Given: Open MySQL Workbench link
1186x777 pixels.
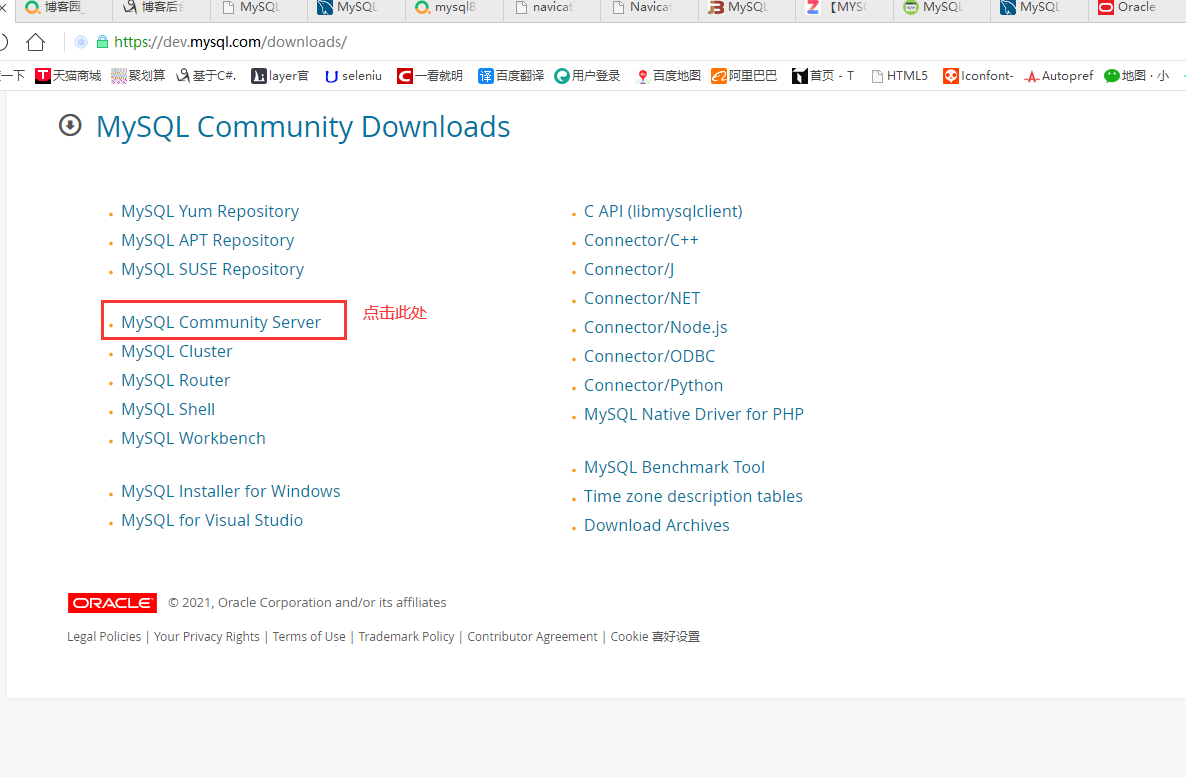Looking at the screenshot, I should [x=193, y=438].
